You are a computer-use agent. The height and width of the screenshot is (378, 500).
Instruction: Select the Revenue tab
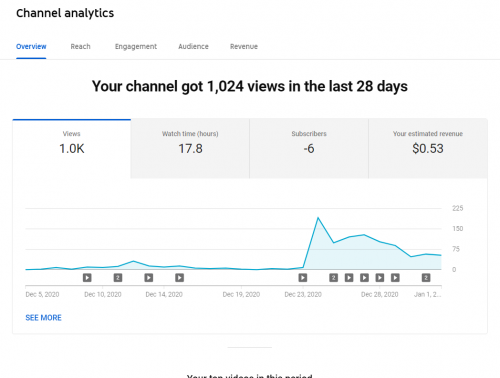pos(244,47)
